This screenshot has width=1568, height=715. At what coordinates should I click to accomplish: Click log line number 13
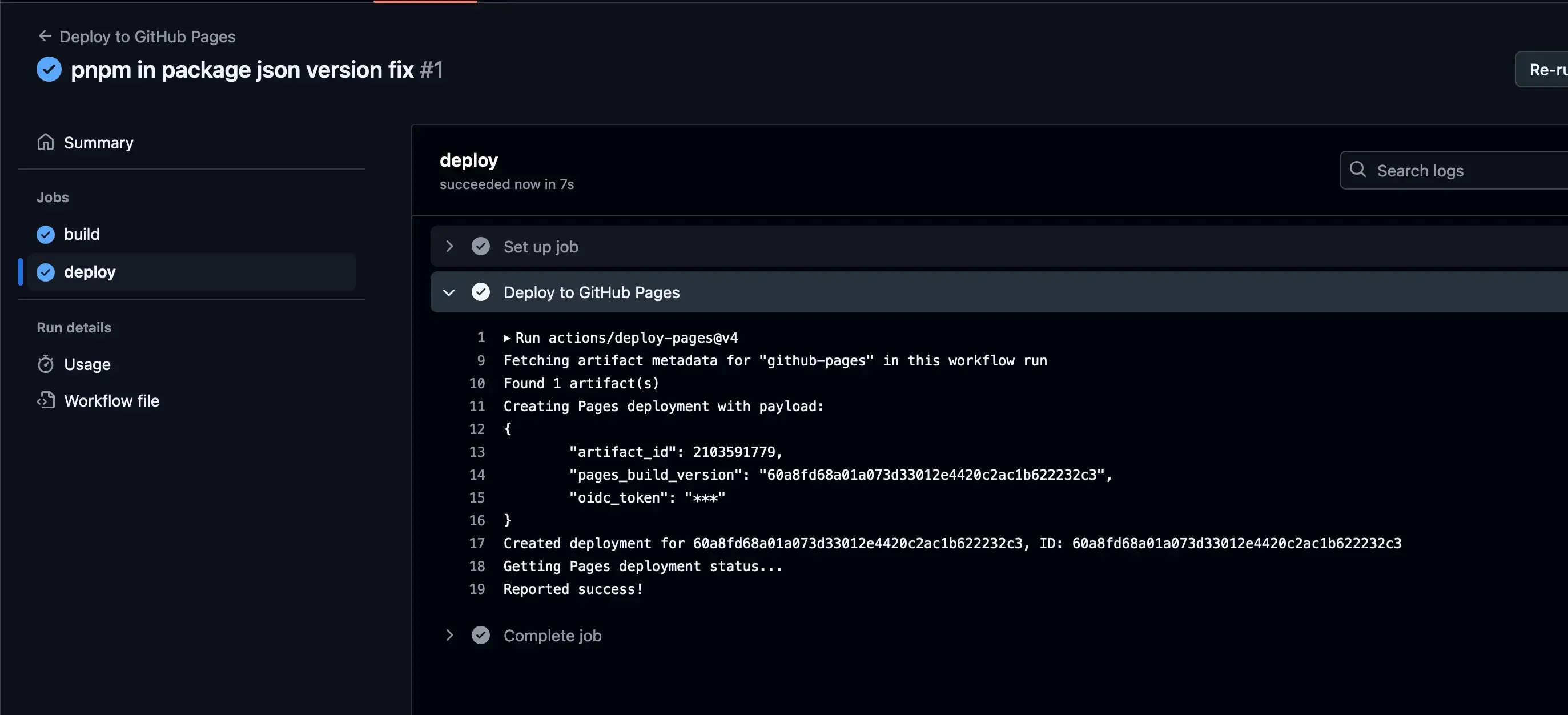(477, 452)
